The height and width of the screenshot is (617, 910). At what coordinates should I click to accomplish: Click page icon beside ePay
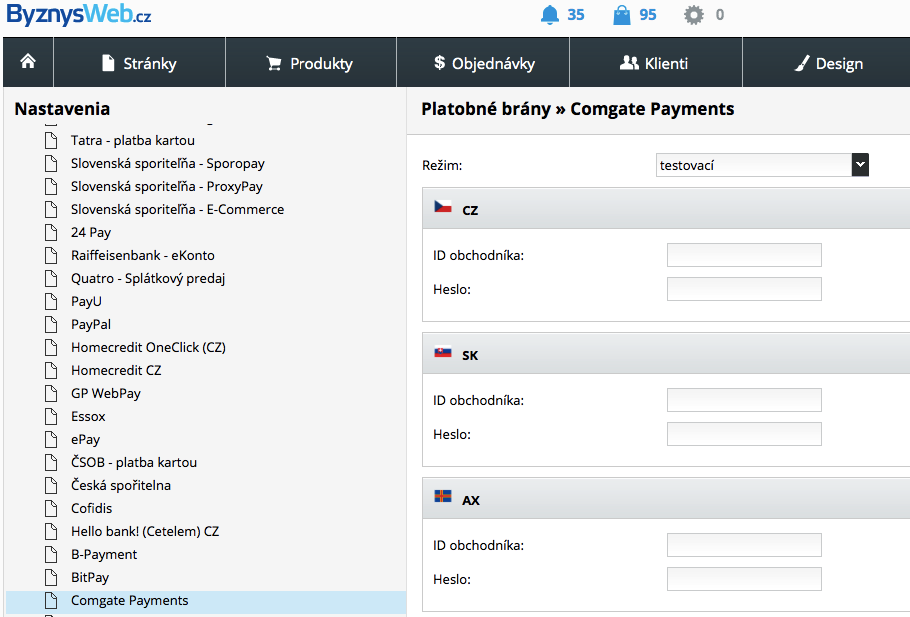click(x=51, y=439)
